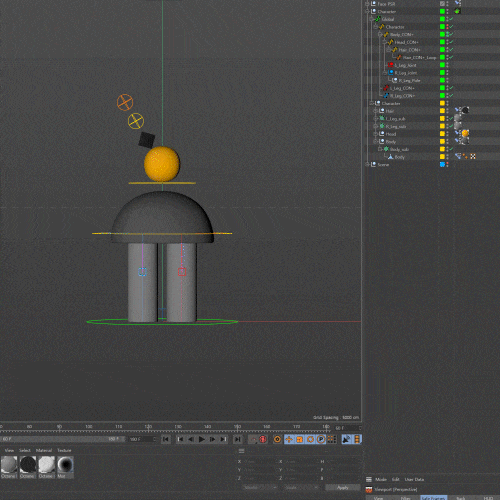
Task: Toggle visibility dots for Body_CON+
Action: click(447, 34)
